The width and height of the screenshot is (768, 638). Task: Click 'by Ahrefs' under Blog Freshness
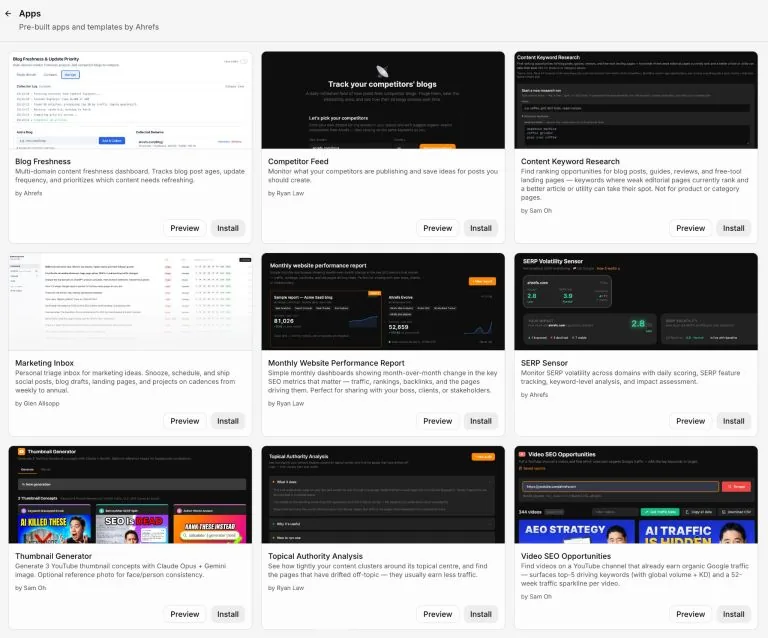(28, 193)
